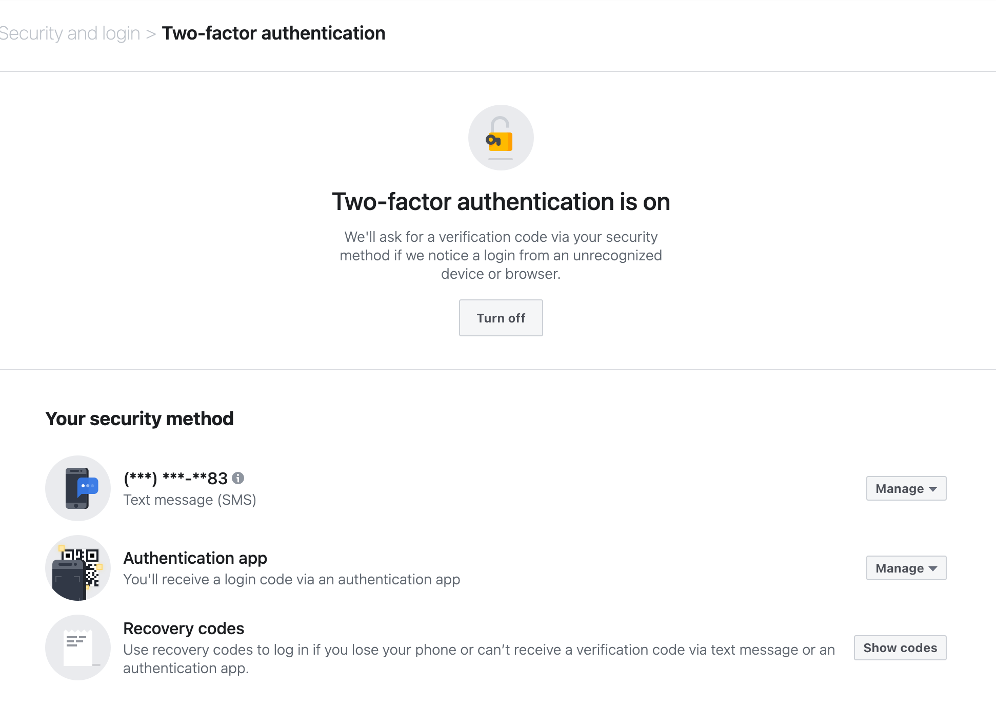Click the Your security method heading

[x=140, y=419]
